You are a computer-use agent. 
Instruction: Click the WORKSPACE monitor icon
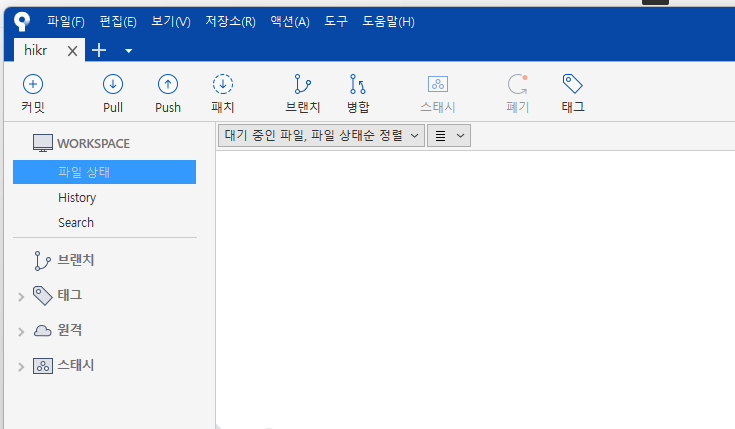43,143
